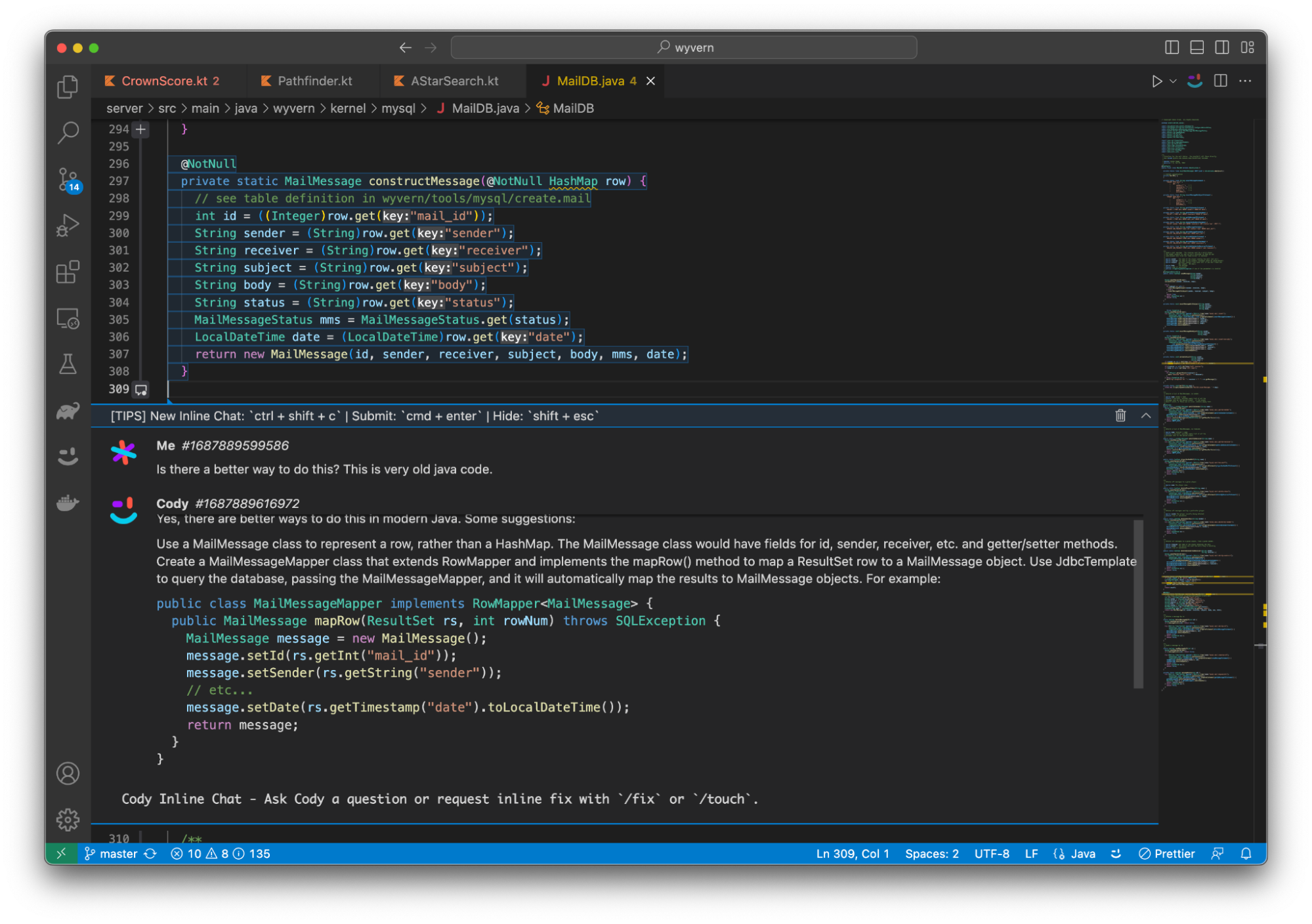The width and height of the screenshot is (1312, 924).
Task: Open the Extensions view
Action: (68, 271)
